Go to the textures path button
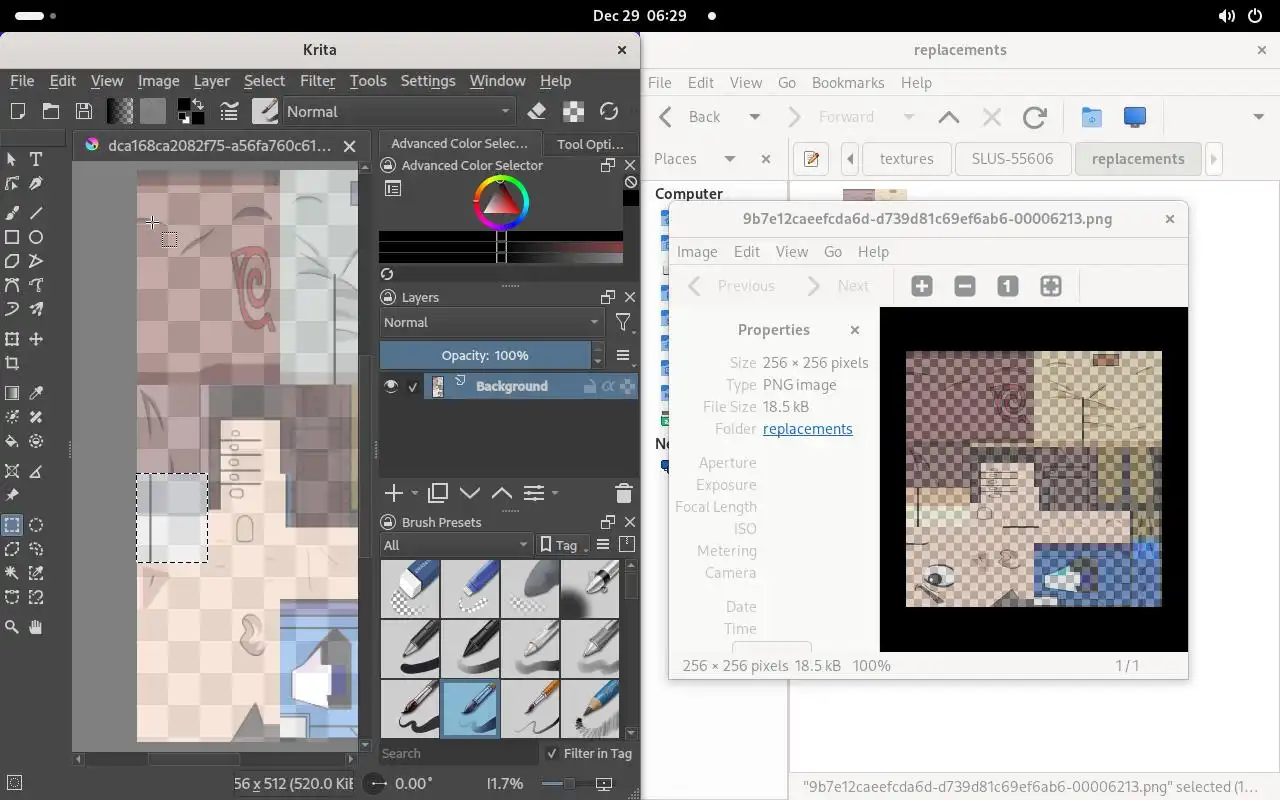Screen dimensions: 1280x800 pyautogui.click(x=906, y=159)
